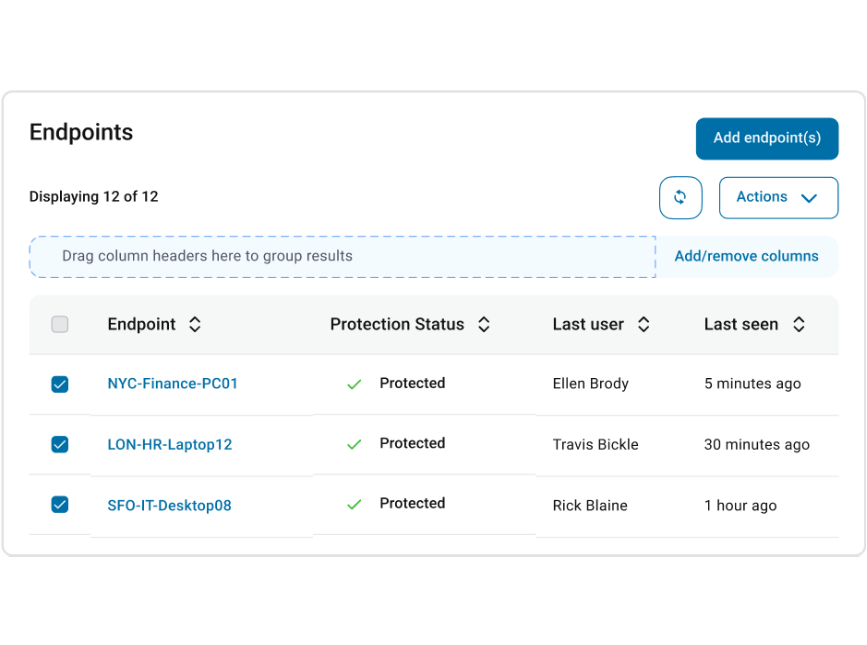The width and height of the screenshot is (867, 645).
Task: Toggle the select-all checkbox in table header
Action: (60, 324)
